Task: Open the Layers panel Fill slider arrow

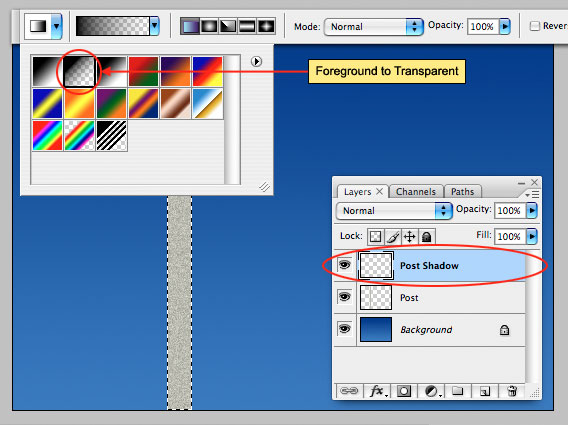Action: [531, 236]
